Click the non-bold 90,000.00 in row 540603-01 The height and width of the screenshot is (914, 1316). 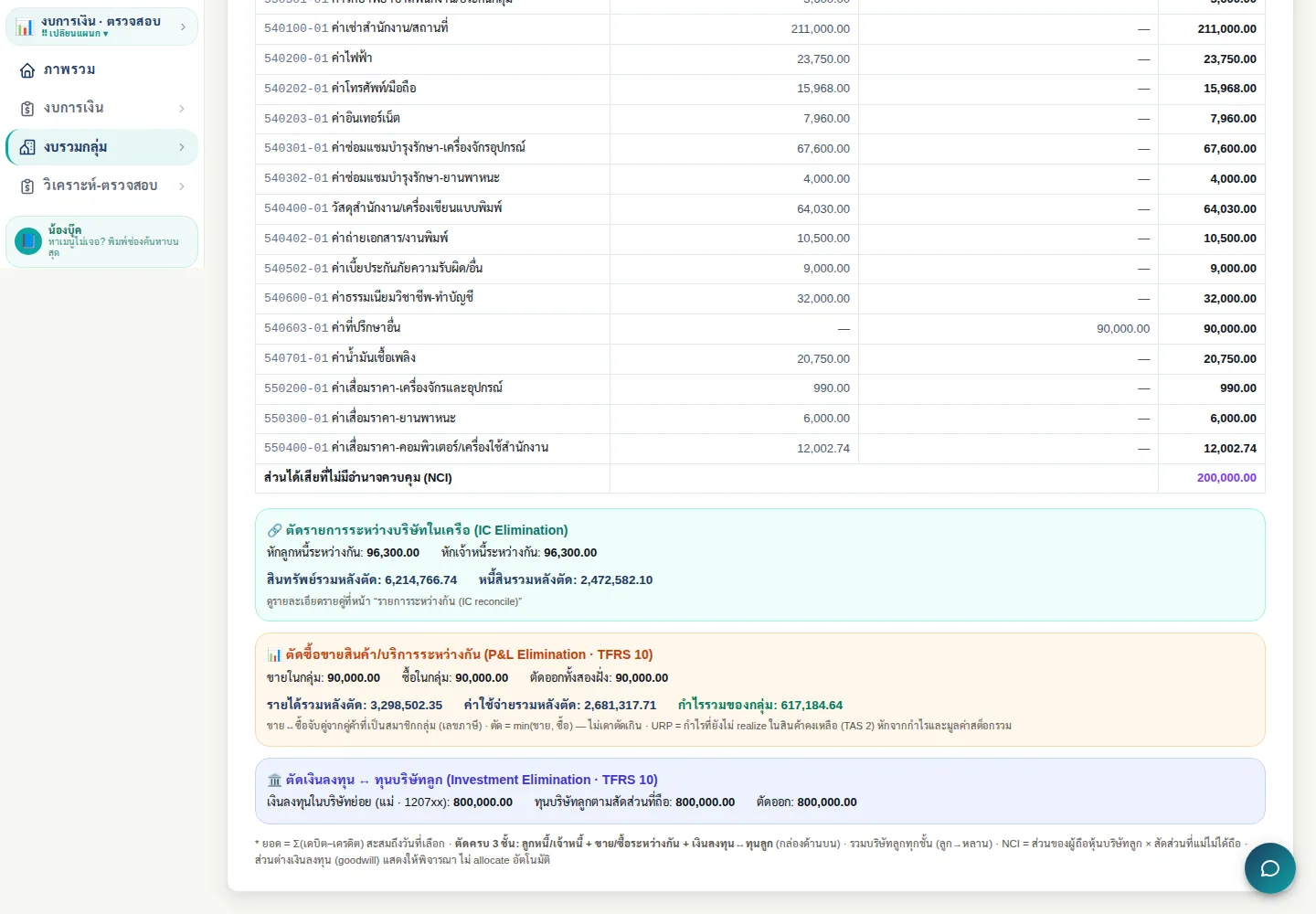click(1123, 329)
